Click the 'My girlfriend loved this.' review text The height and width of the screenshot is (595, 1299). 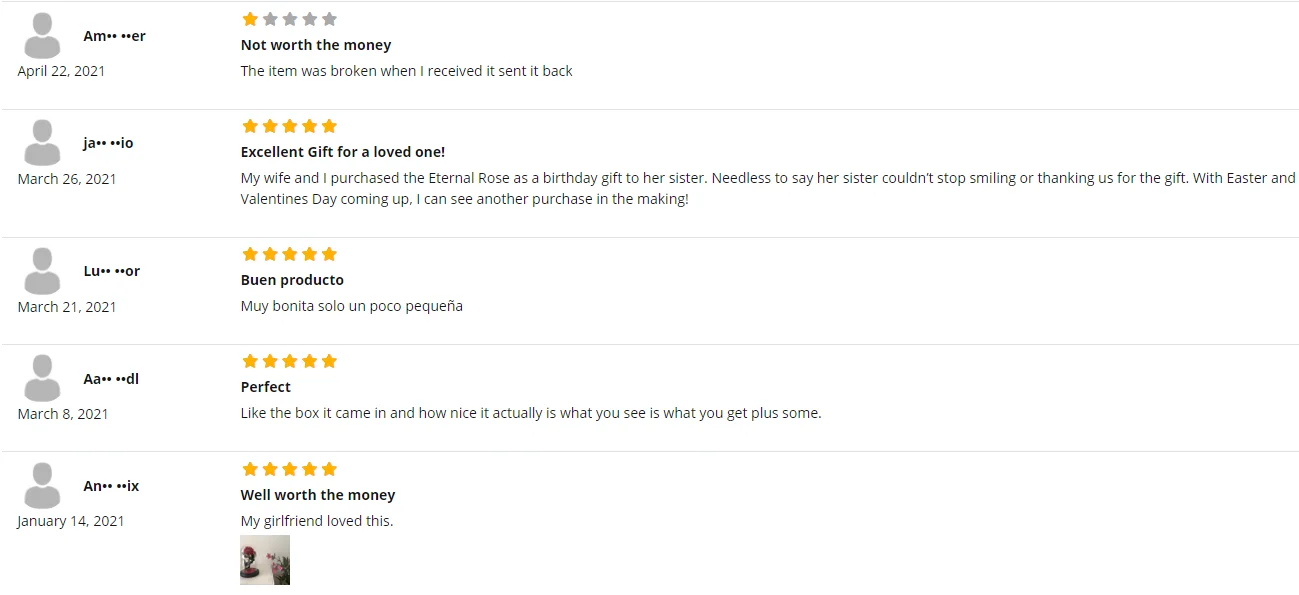pyautogui.click(x=317, y=521)
